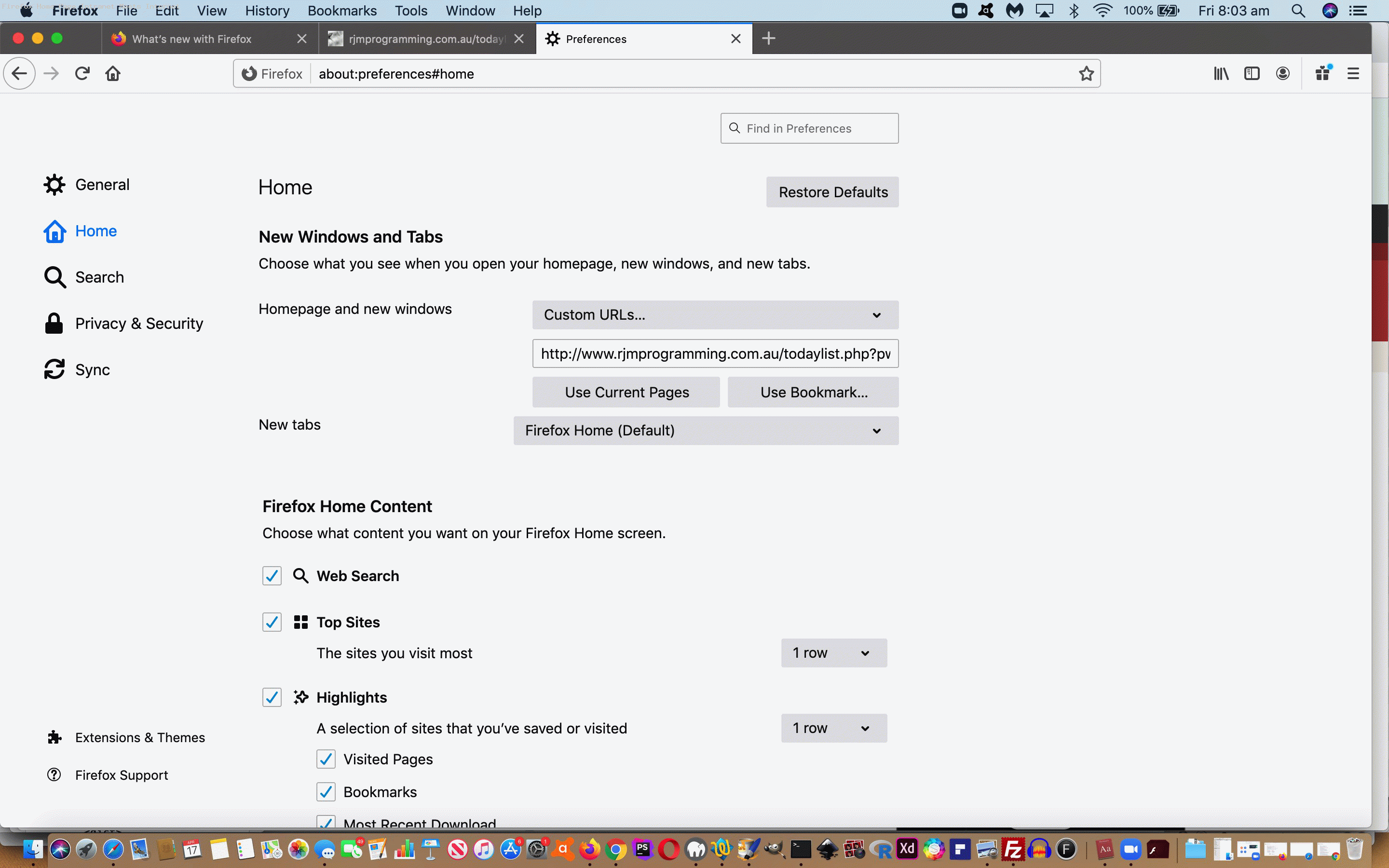Open the Firefox Support link
This screenshot has height=868, width=1389.
coord(108,775)
